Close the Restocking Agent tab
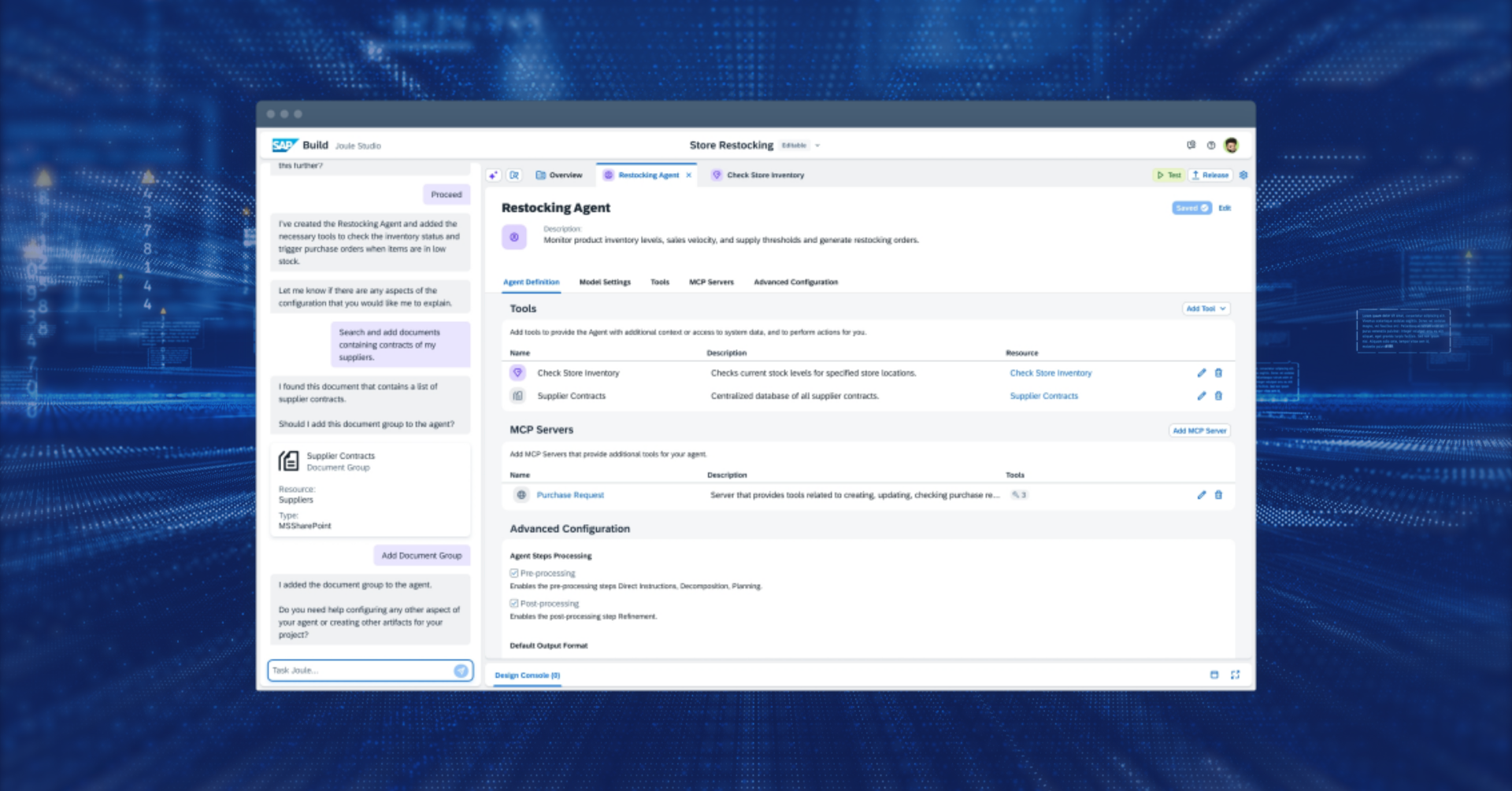 point(689,175)
